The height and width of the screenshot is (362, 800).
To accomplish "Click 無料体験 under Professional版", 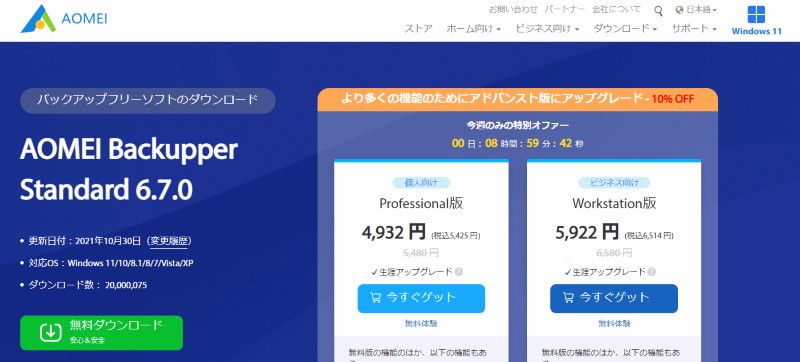I will pos(421,323).
